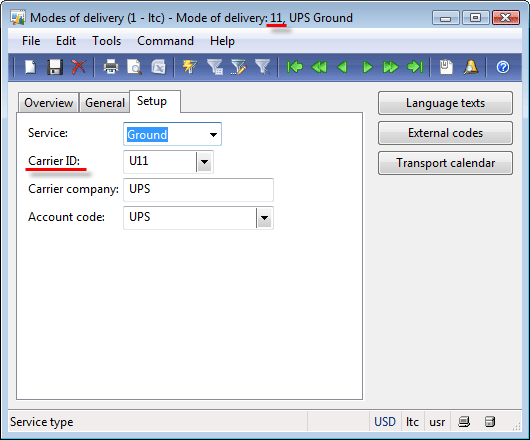Screen dimensions: 530x440
Task: Switch to the Overview tab
Action: [x=48, y=103]
